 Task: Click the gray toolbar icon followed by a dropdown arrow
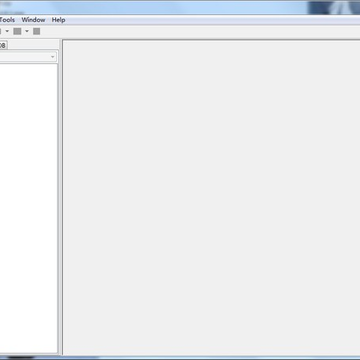point(17,31)
